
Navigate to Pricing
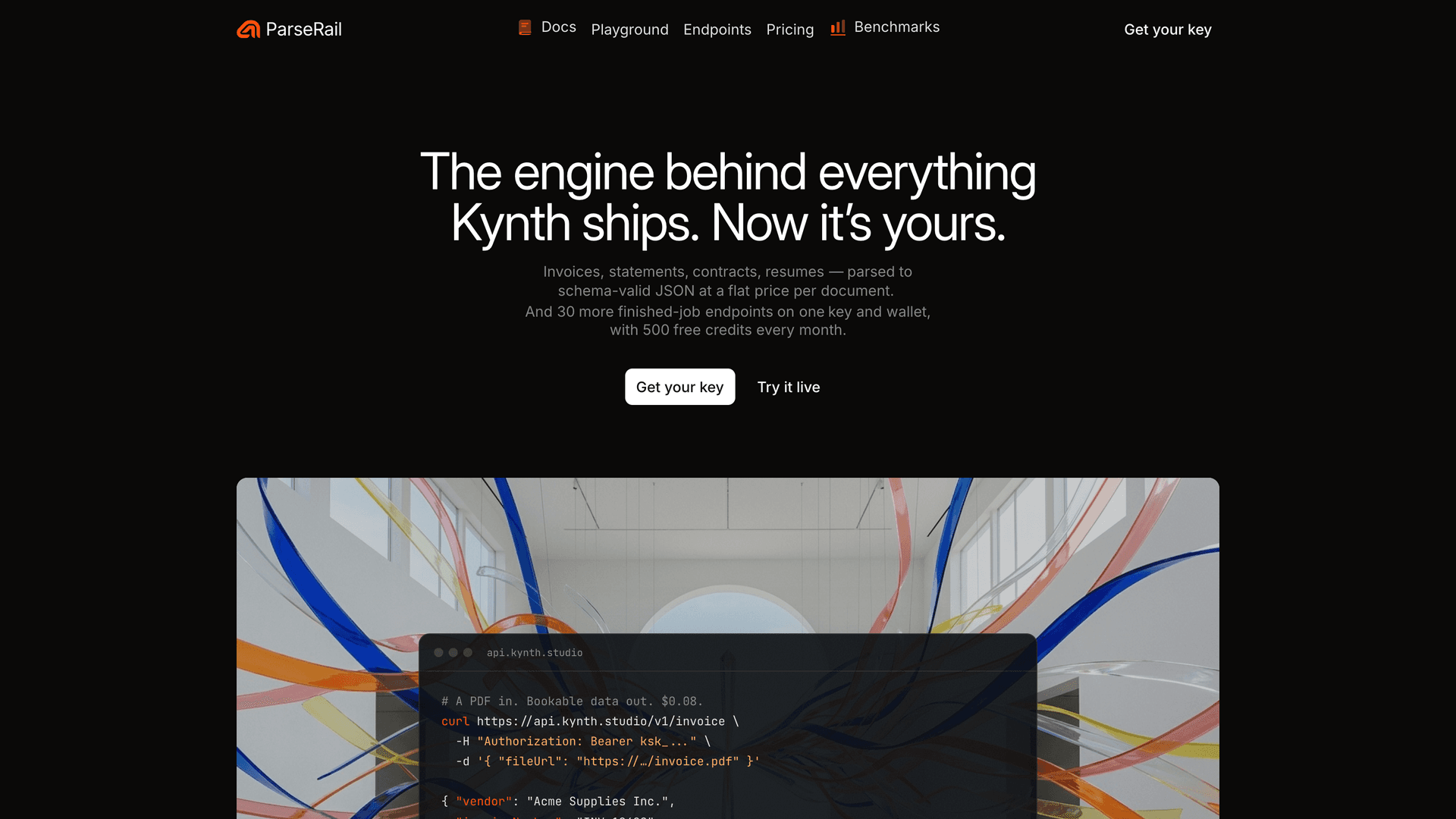789,30
